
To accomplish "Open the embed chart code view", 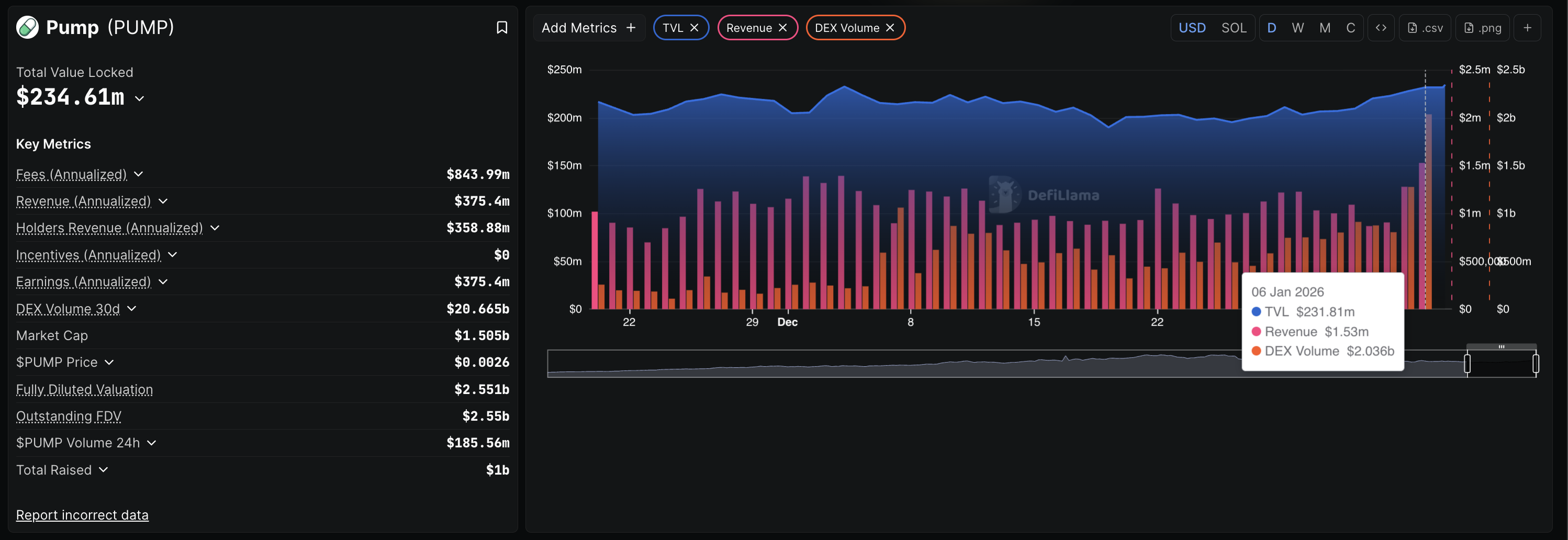I will 1381,27.
